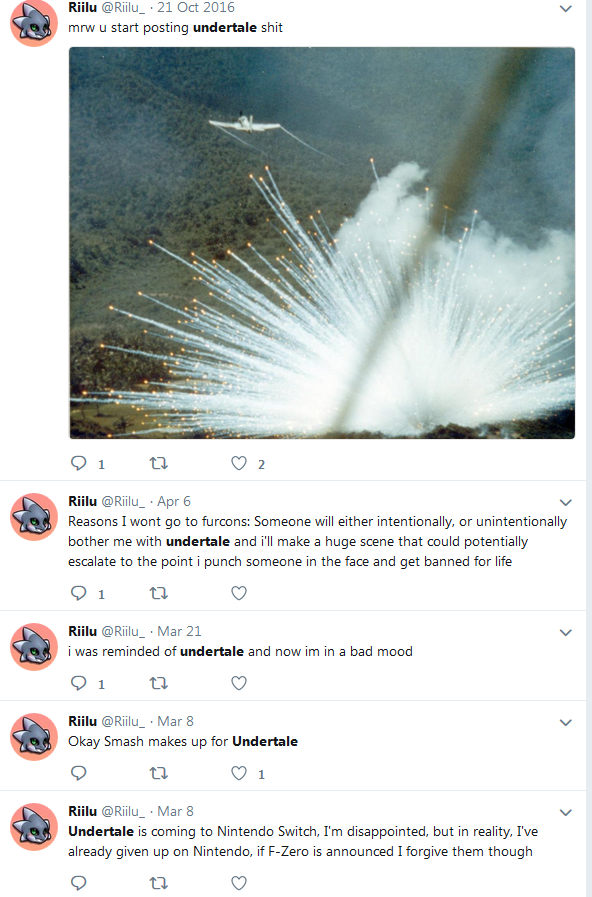The image size is (592, 897).
Task: Reply to the 21 Oct 2016 tweet
Action: [78, 463]
